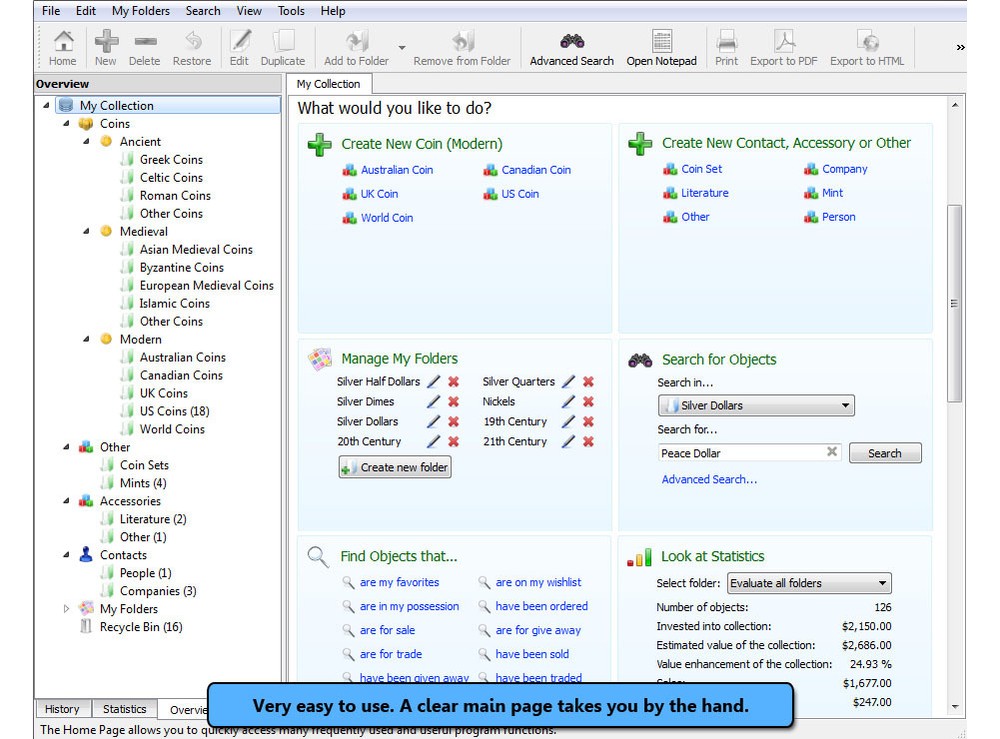1000x739 pixels.
Task: Click the Export to PDF icon
Action: tap(783, 47)
